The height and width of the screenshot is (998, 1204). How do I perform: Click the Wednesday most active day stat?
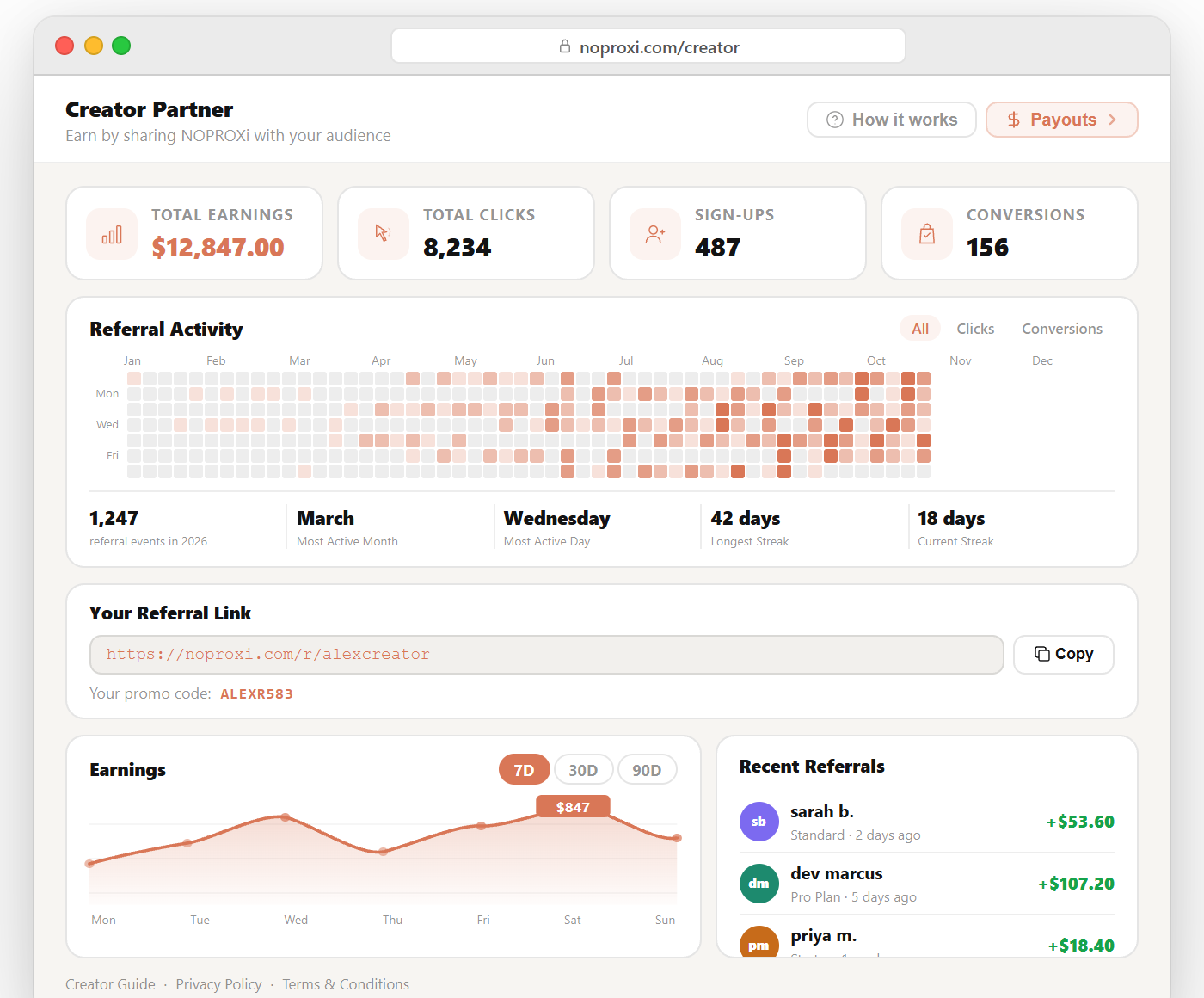click(556, 519)
